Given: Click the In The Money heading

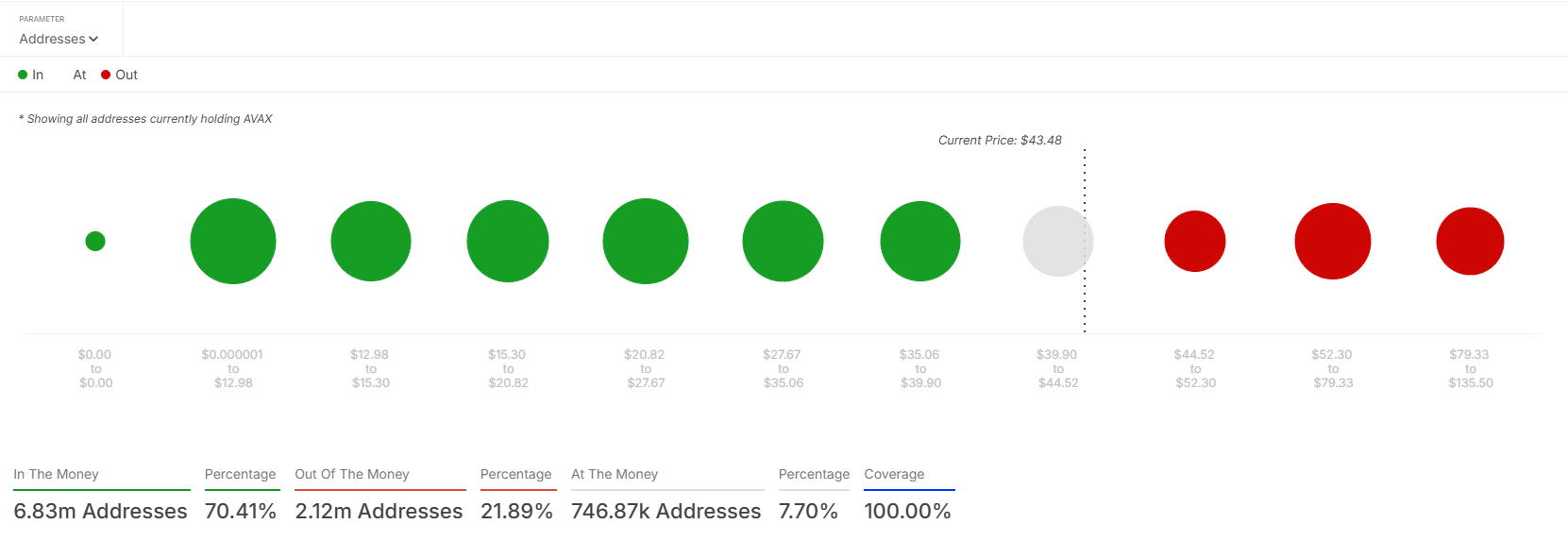Looking at the screenshot, I should pyautogui.click(x=57, y=474).
